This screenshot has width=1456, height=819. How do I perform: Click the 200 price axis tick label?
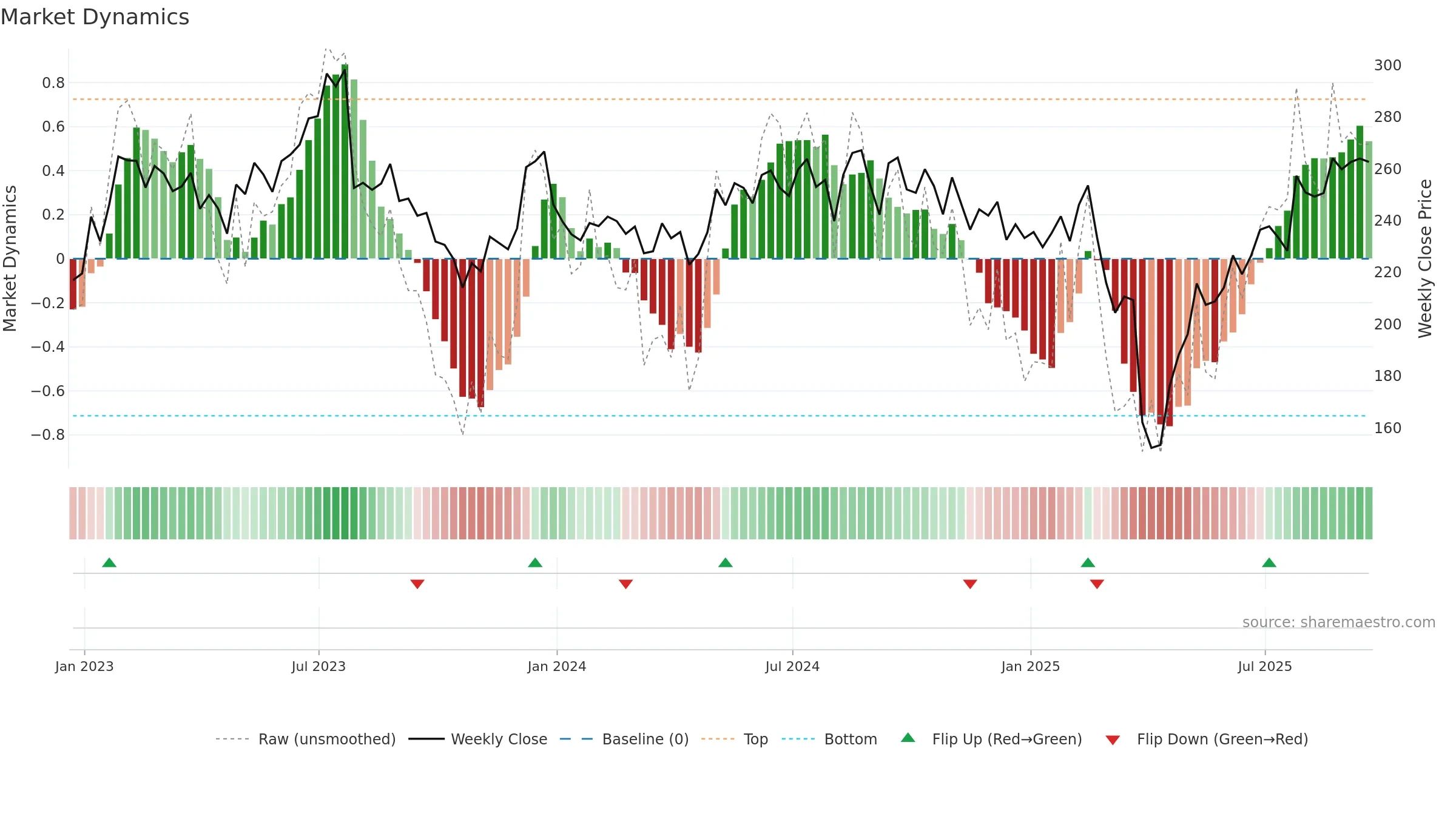[1387, 325]
